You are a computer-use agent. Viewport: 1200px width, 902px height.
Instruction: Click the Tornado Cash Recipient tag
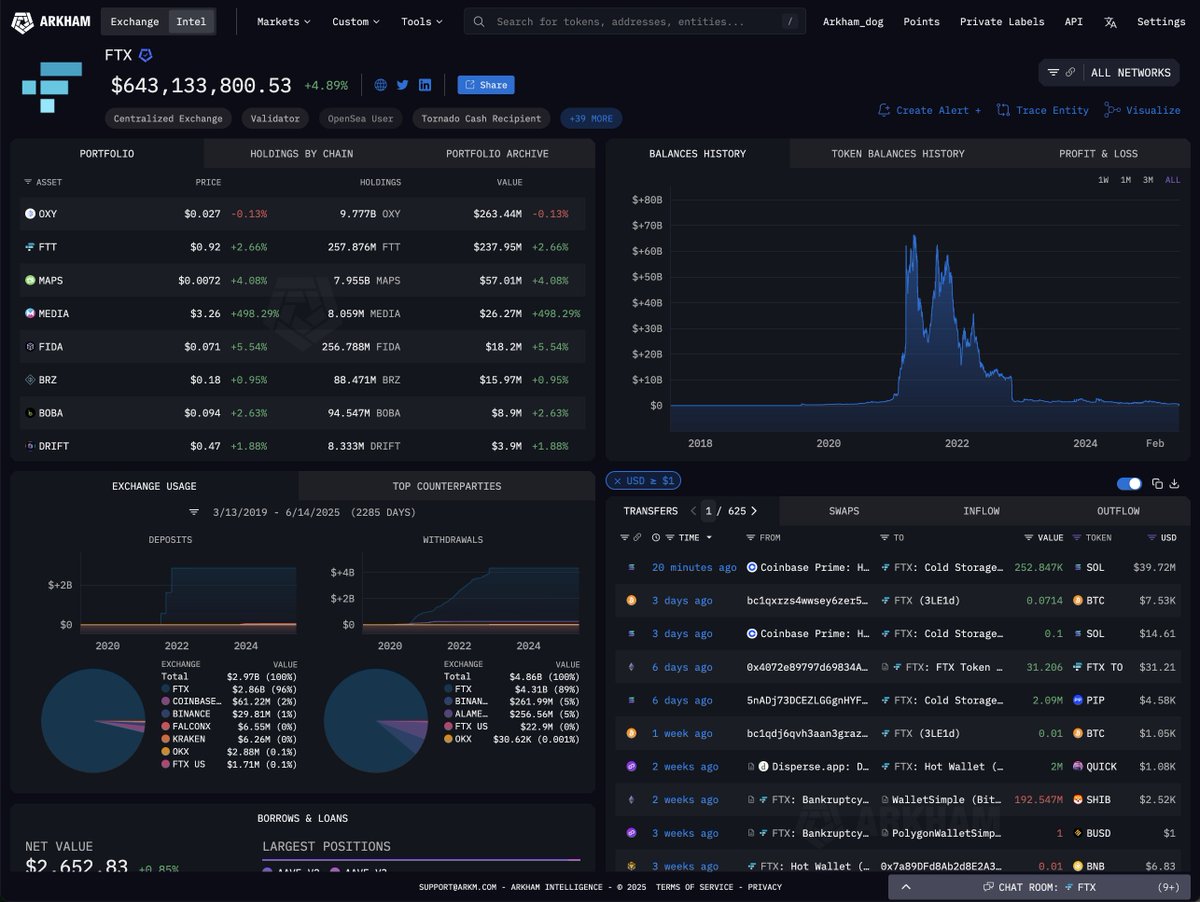point(481,119)
